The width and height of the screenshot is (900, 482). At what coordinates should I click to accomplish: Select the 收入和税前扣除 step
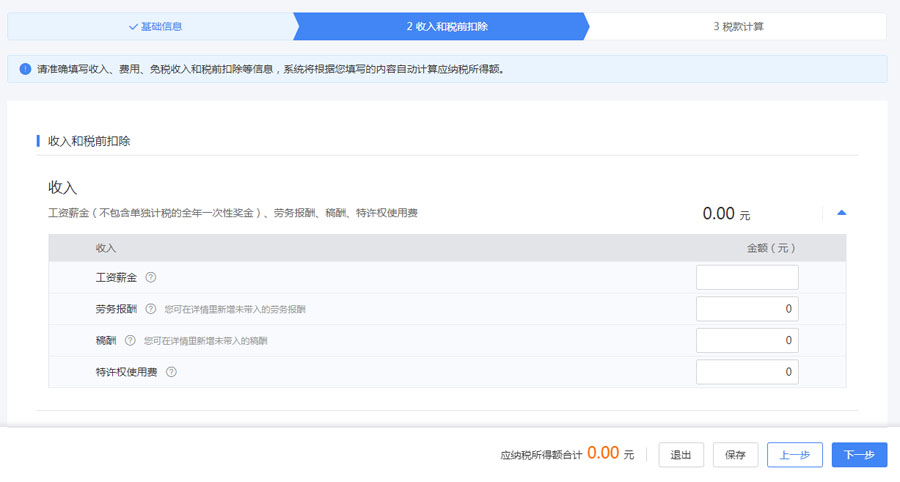point(447,27)
